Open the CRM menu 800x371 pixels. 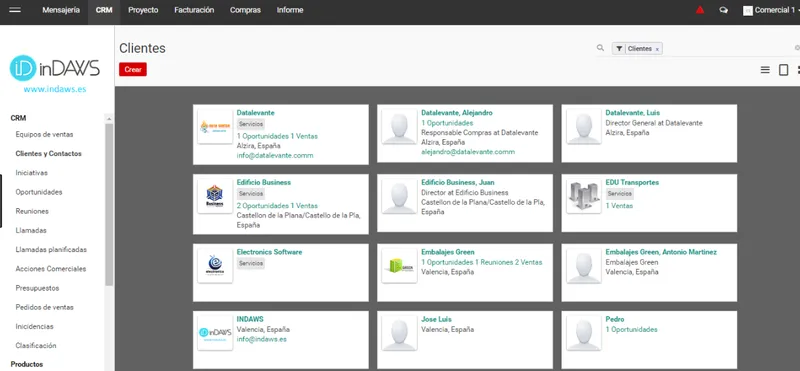[x=104, y=10]
